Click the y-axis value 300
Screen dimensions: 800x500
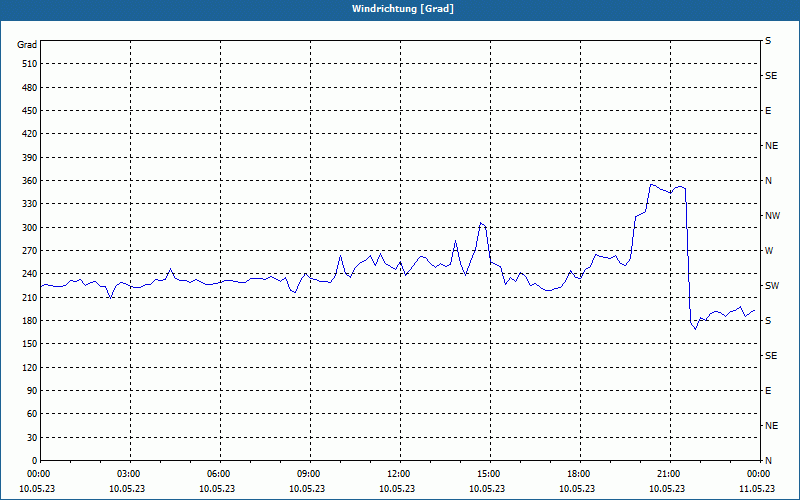30,228
